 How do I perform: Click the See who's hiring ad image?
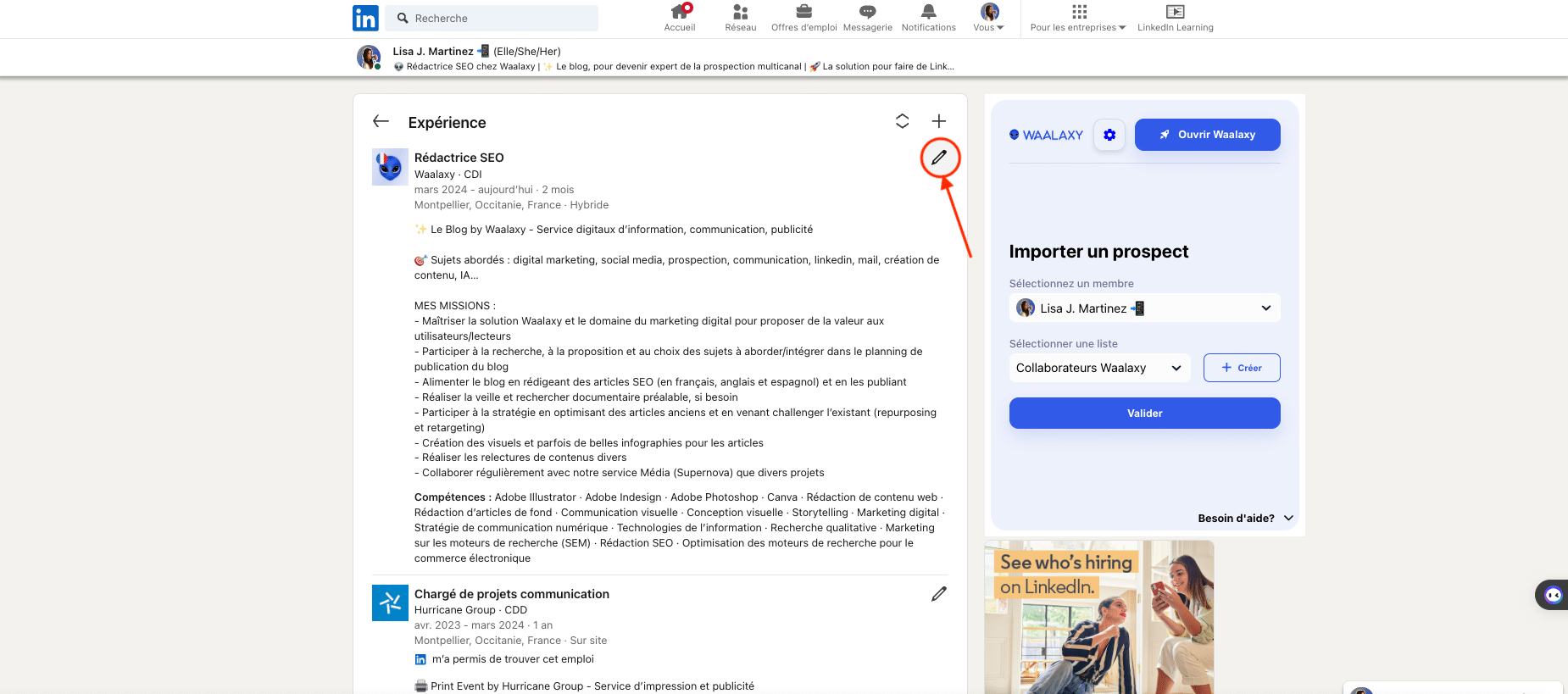click(1099, 617)
